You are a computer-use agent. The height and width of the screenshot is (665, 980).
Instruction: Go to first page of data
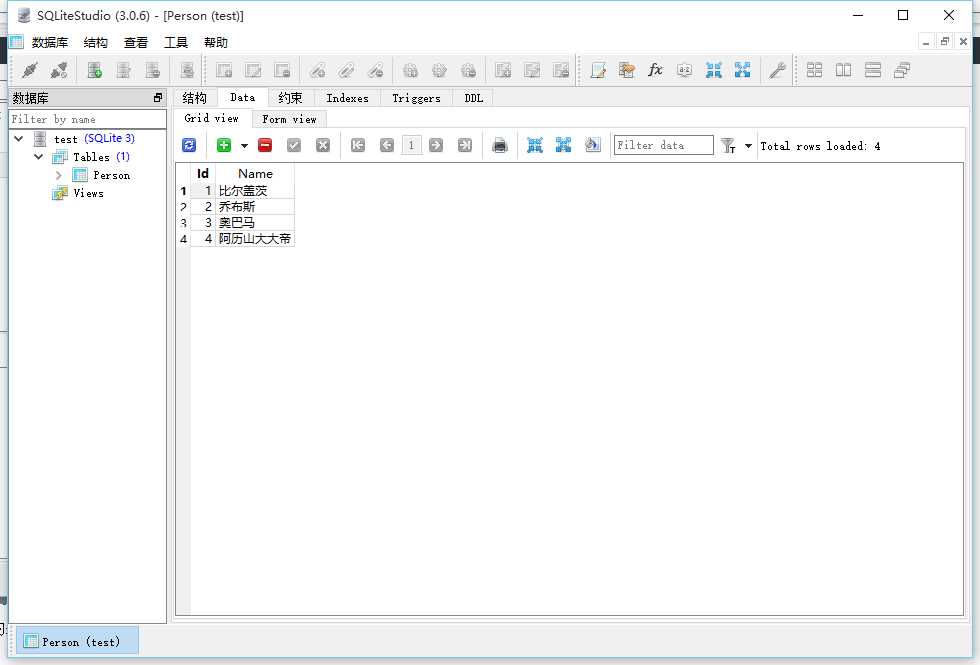pos(358,146)
